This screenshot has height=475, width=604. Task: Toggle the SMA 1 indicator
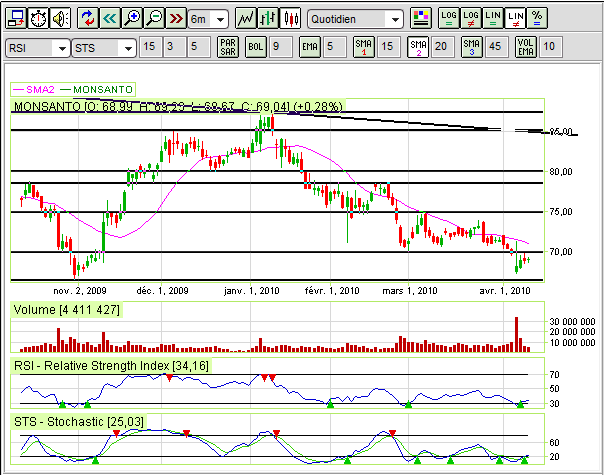click(364, 47)
